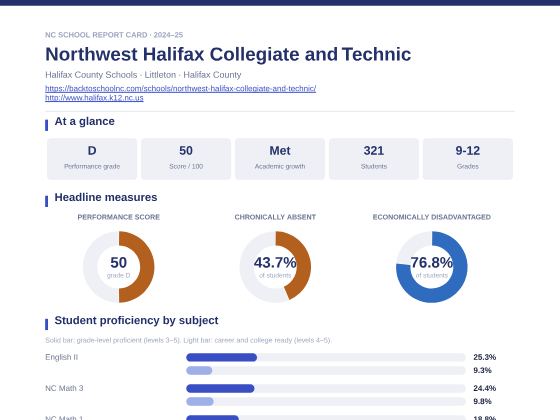Click the English II proficient bar

pos(221,357)
